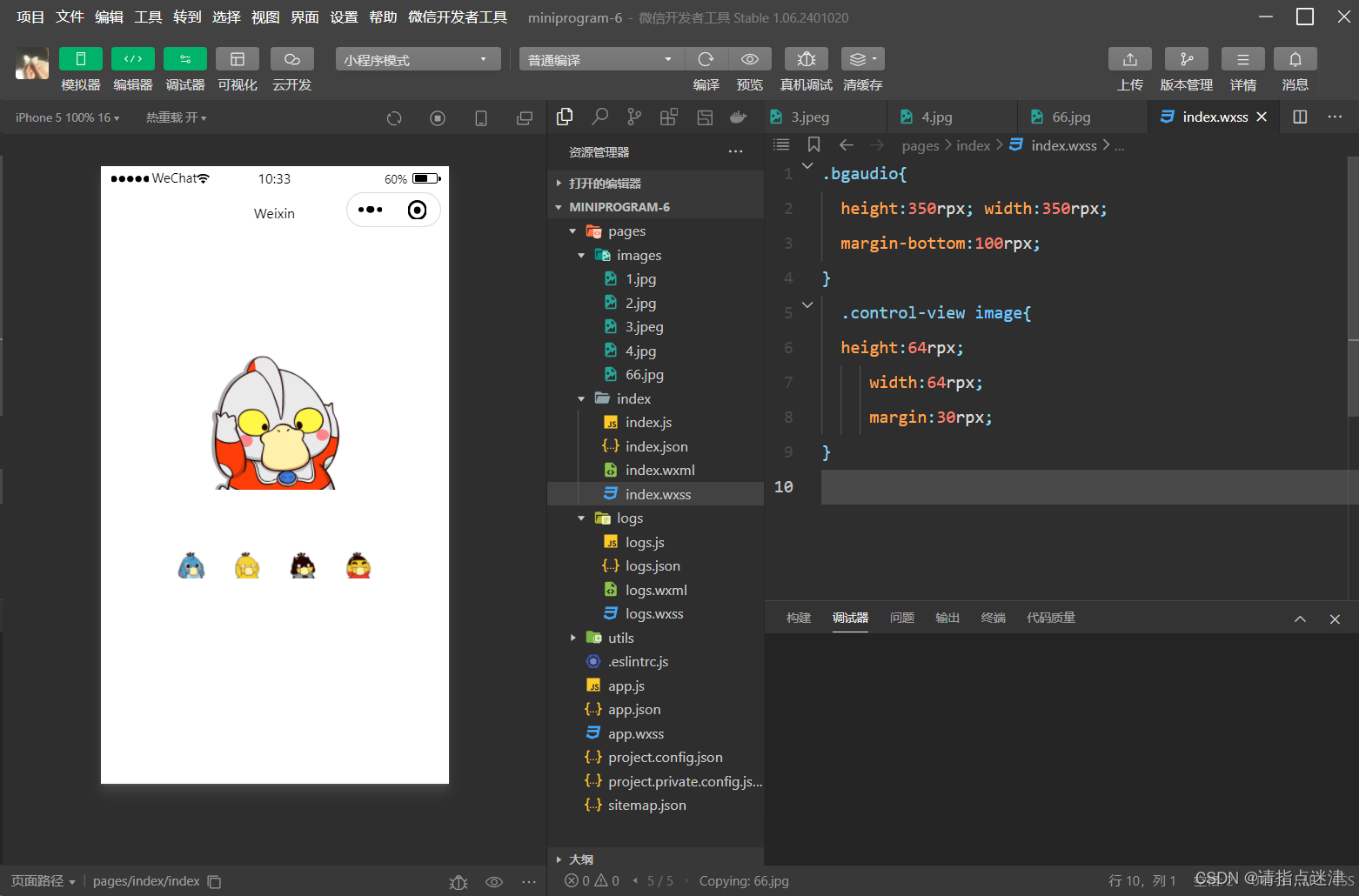Screen dimensions: 1359x896
Task: Open the extensions icon in the sidebar
Action: click(669, 117)
